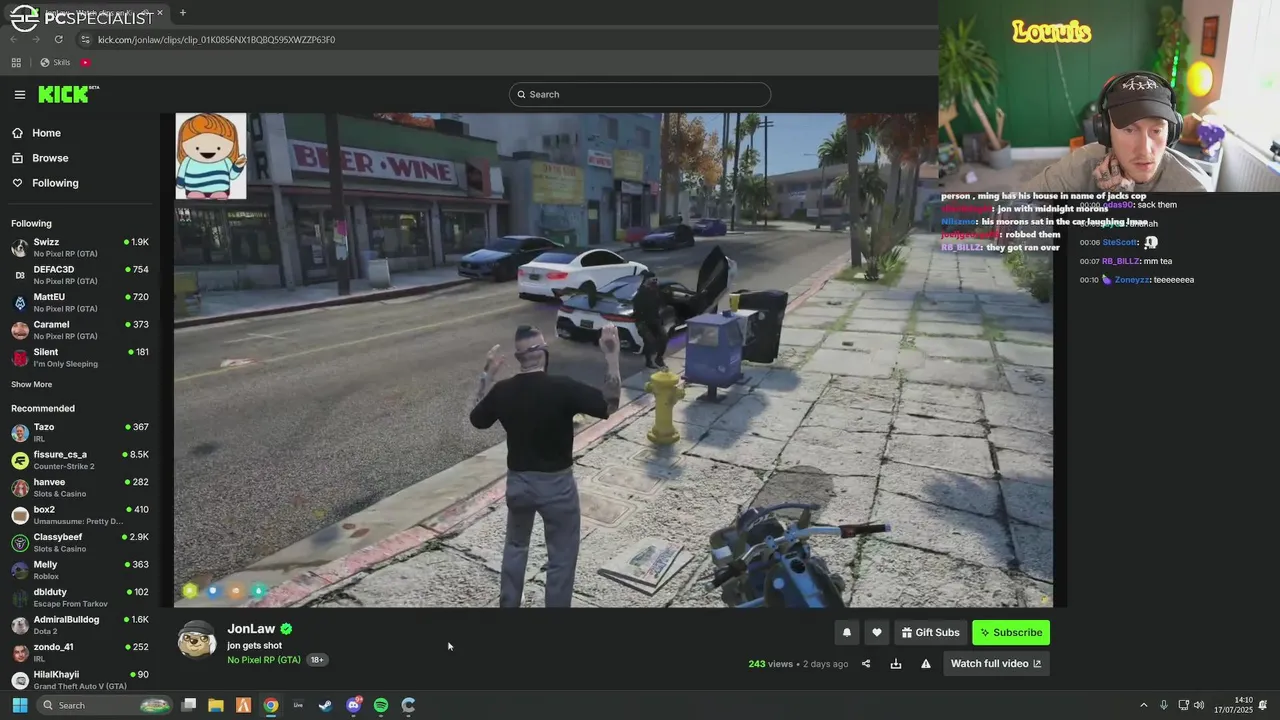The width and height of the screenshot is (1280, 720).
Task: Open the JonLaw channel name link
Action: point(251,629)
